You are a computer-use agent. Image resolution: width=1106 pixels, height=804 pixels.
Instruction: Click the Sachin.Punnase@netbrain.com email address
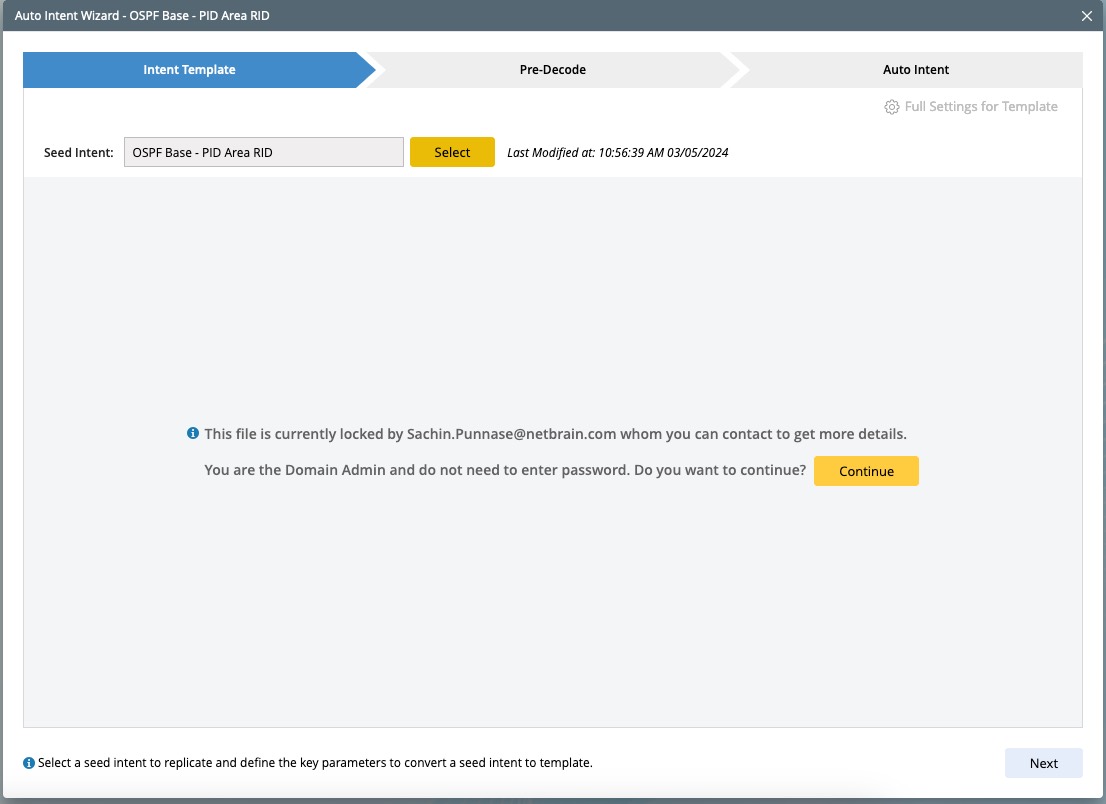510,434
